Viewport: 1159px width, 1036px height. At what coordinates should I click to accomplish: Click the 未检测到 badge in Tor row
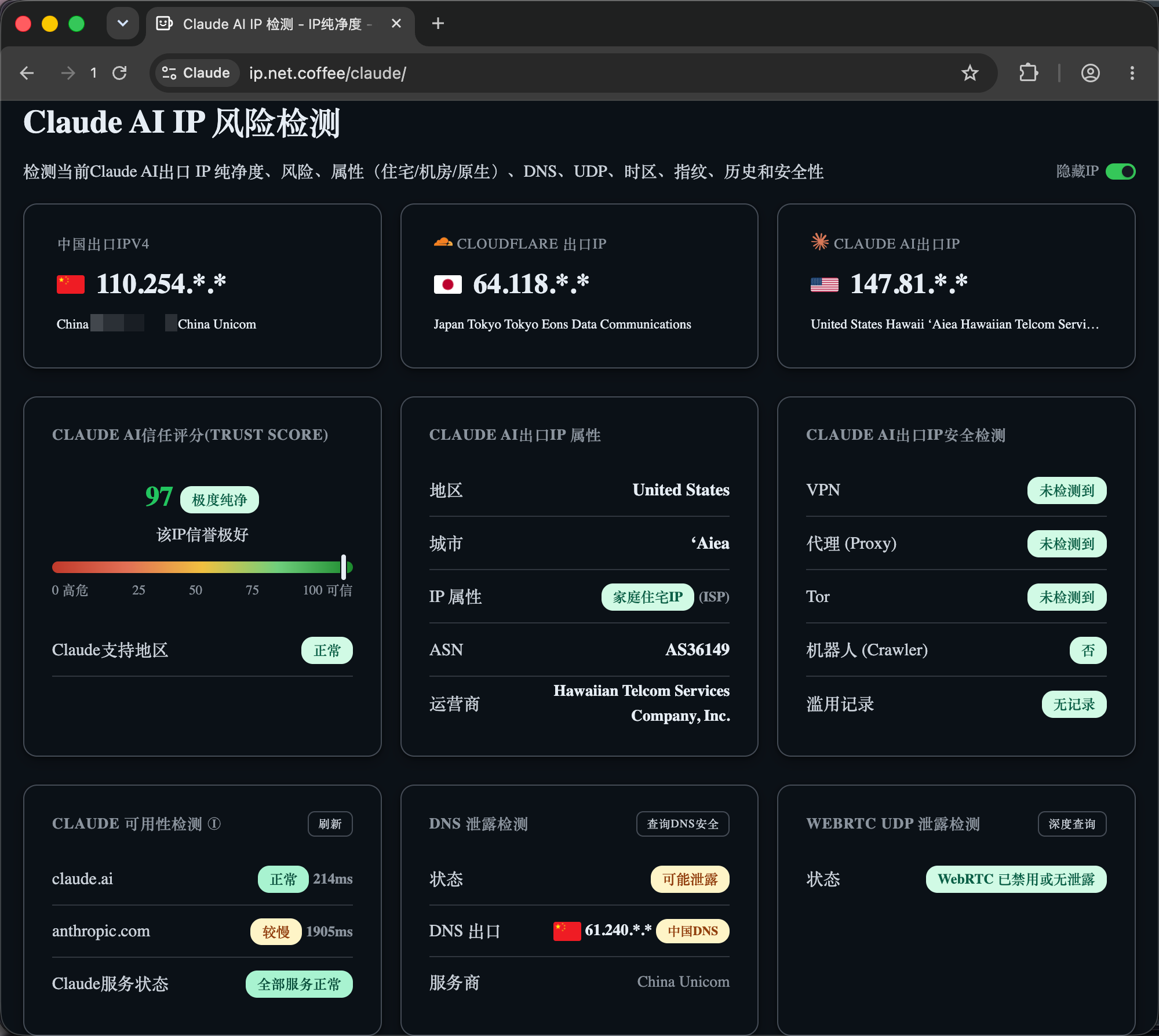(1067, 597)
